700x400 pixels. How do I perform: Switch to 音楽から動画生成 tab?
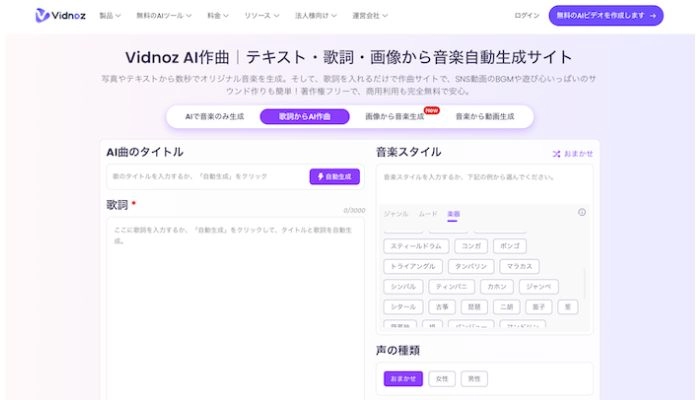pyautogui.click(x=485, y=117)
